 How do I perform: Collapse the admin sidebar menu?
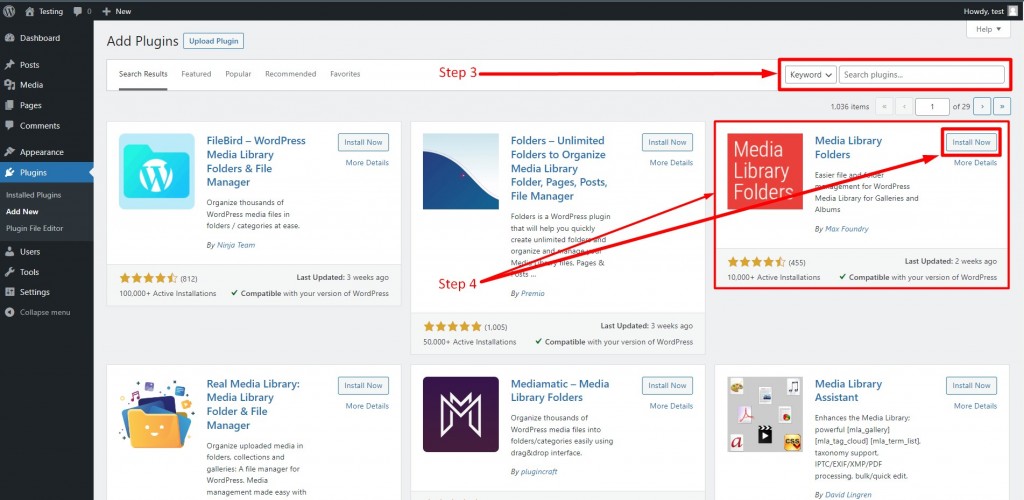click(37, 312)
